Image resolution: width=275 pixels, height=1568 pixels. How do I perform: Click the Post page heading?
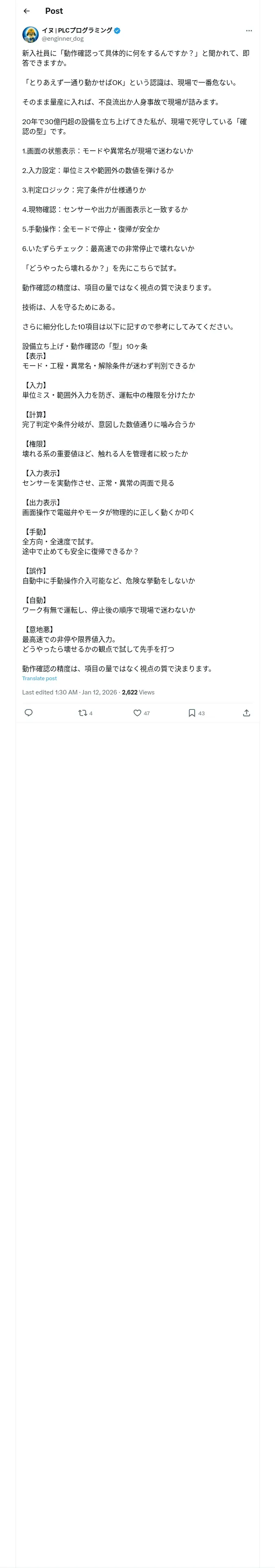[54, 11]
